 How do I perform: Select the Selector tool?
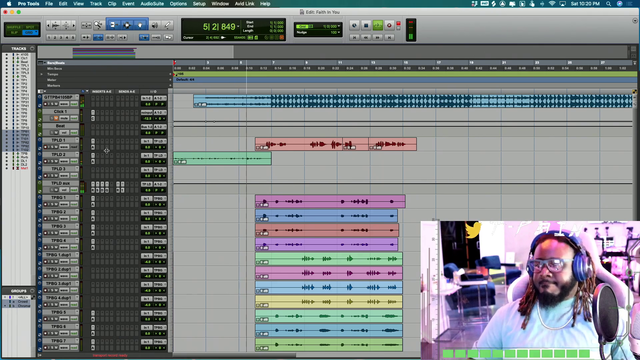point(127,25)
